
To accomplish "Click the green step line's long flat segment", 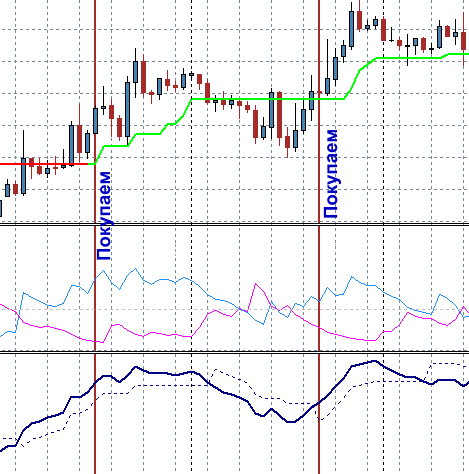I will (x=268, y=99).
